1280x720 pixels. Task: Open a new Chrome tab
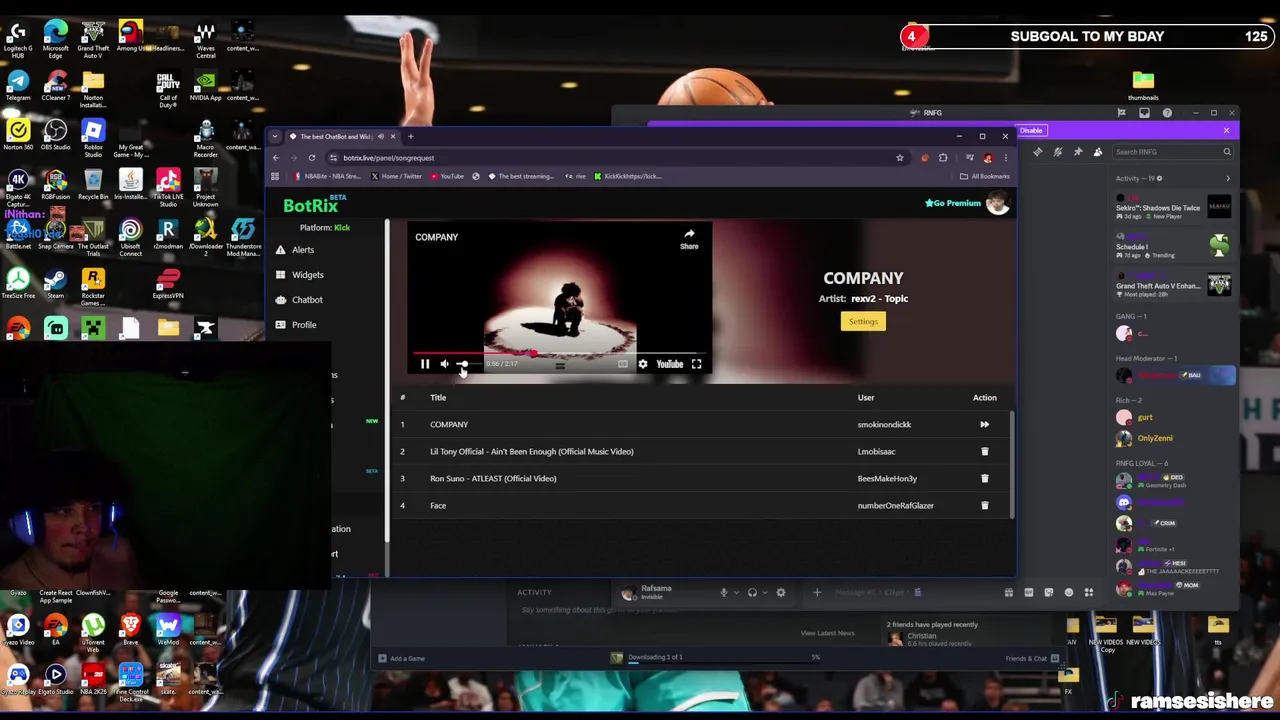[x=410, y=136]
